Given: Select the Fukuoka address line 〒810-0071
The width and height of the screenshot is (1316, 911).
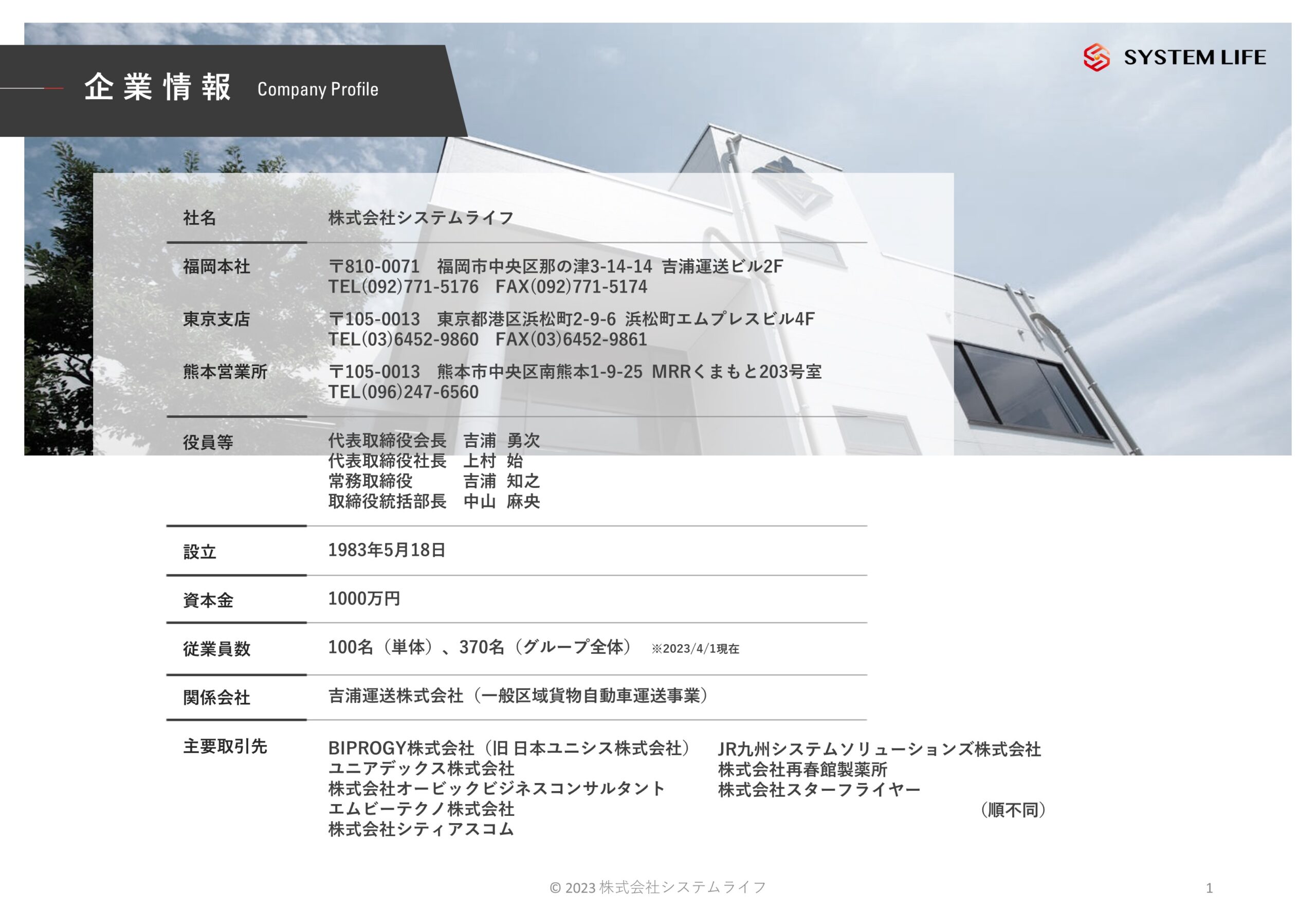Looking at the screenshot, I should tap(555, 266).
